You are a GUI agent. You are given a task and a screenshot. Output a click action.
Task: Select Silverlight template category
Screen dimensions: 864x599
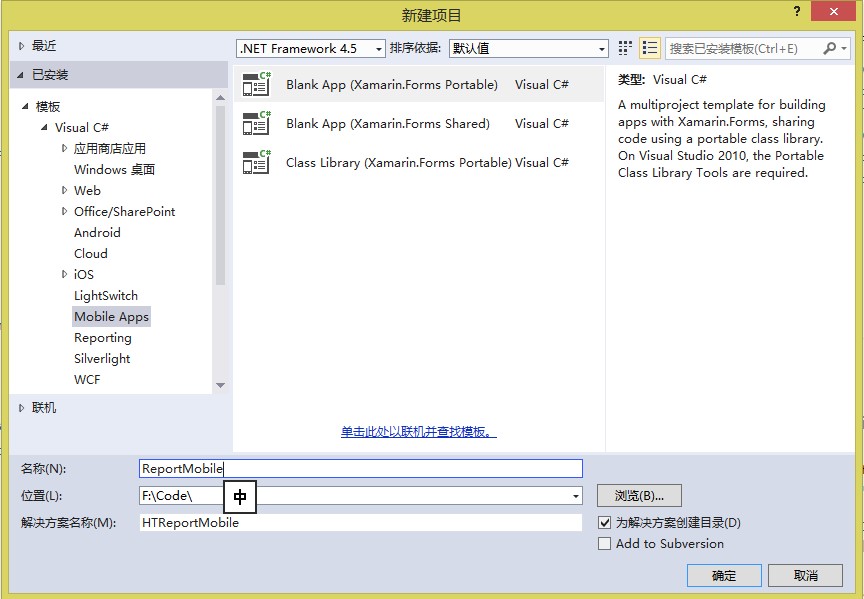click(102, 359)
